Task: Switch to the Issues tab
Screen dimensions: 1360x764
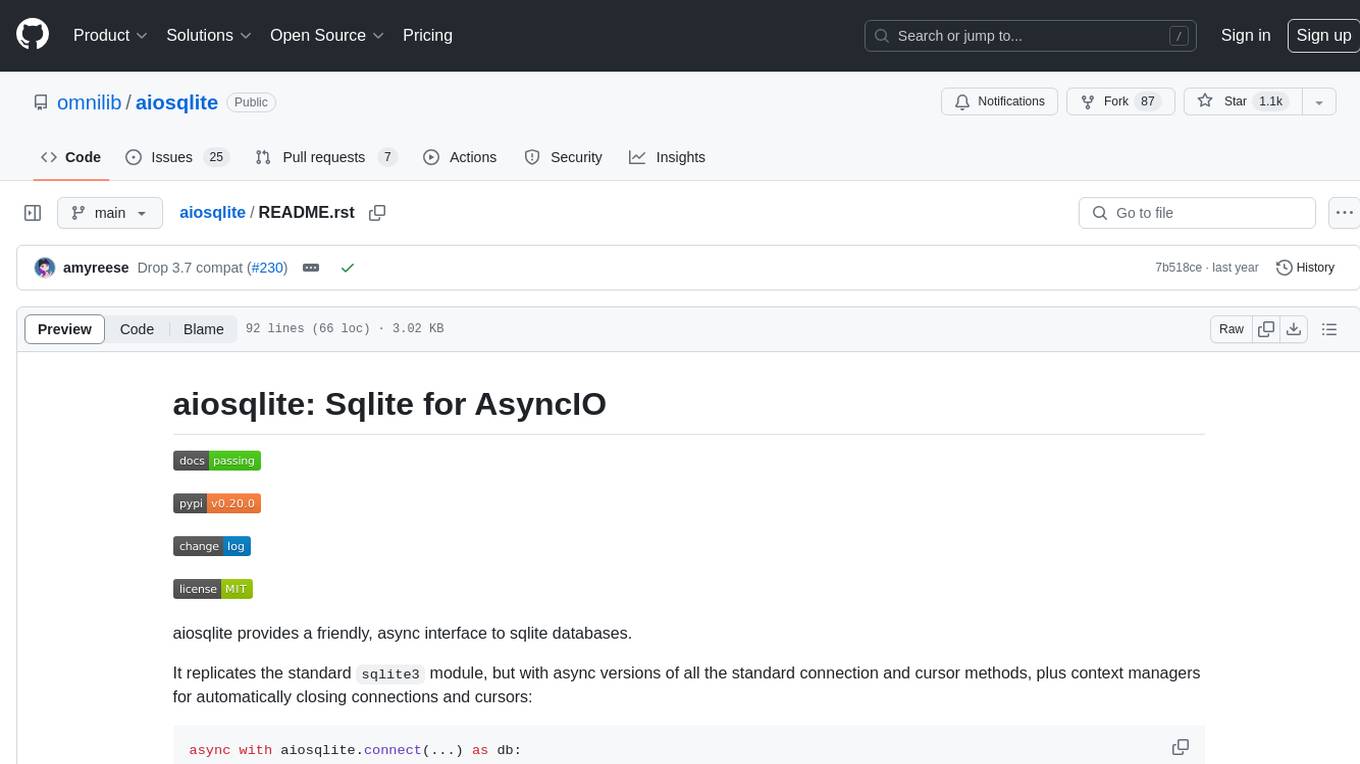Action: (x=177, y=157)
